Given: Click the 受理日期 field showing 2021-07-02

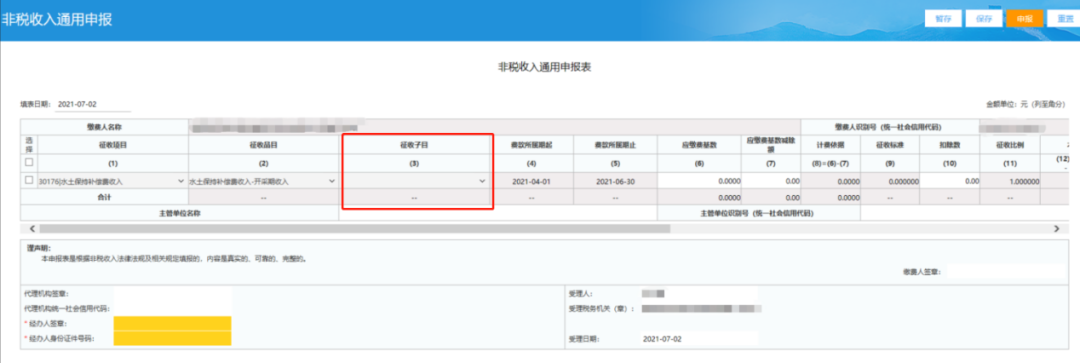Looking at the screenshot, I should pyautogui.click(x=698, y=339).
